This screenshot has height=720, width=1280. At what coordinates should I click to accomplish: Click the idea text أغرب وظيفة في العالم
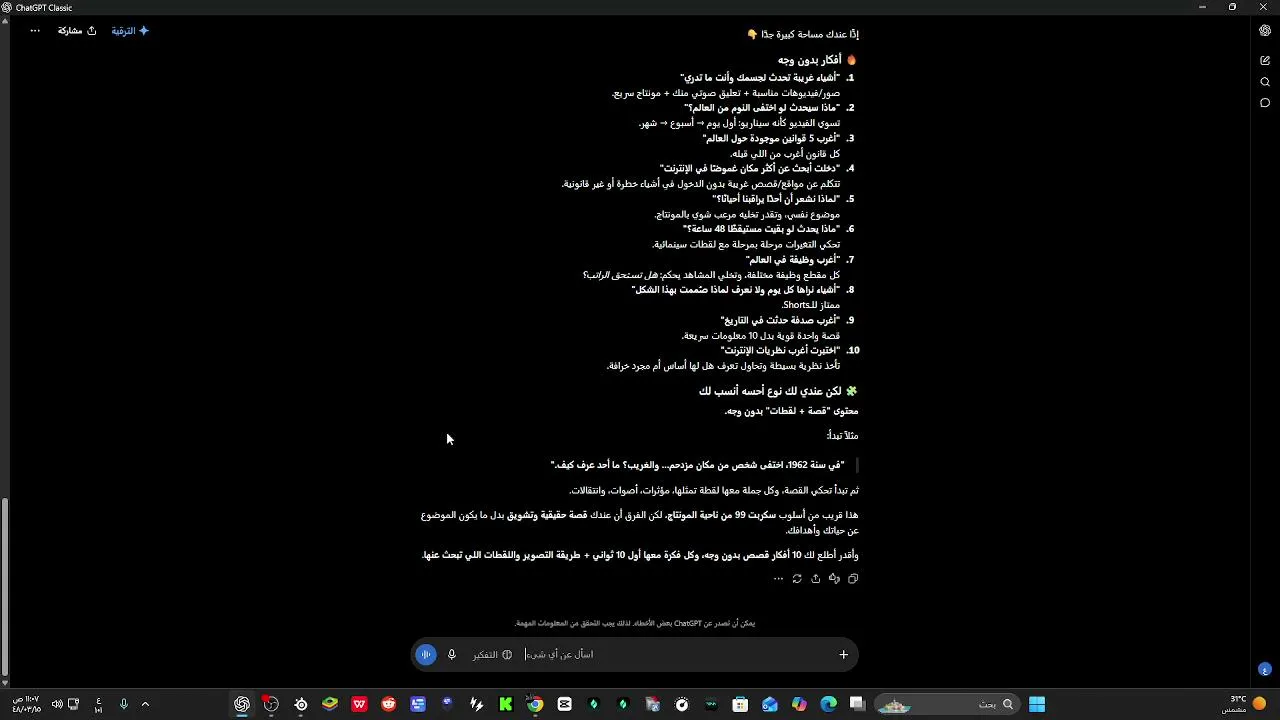pyautogui.click(x=792, y=259)
